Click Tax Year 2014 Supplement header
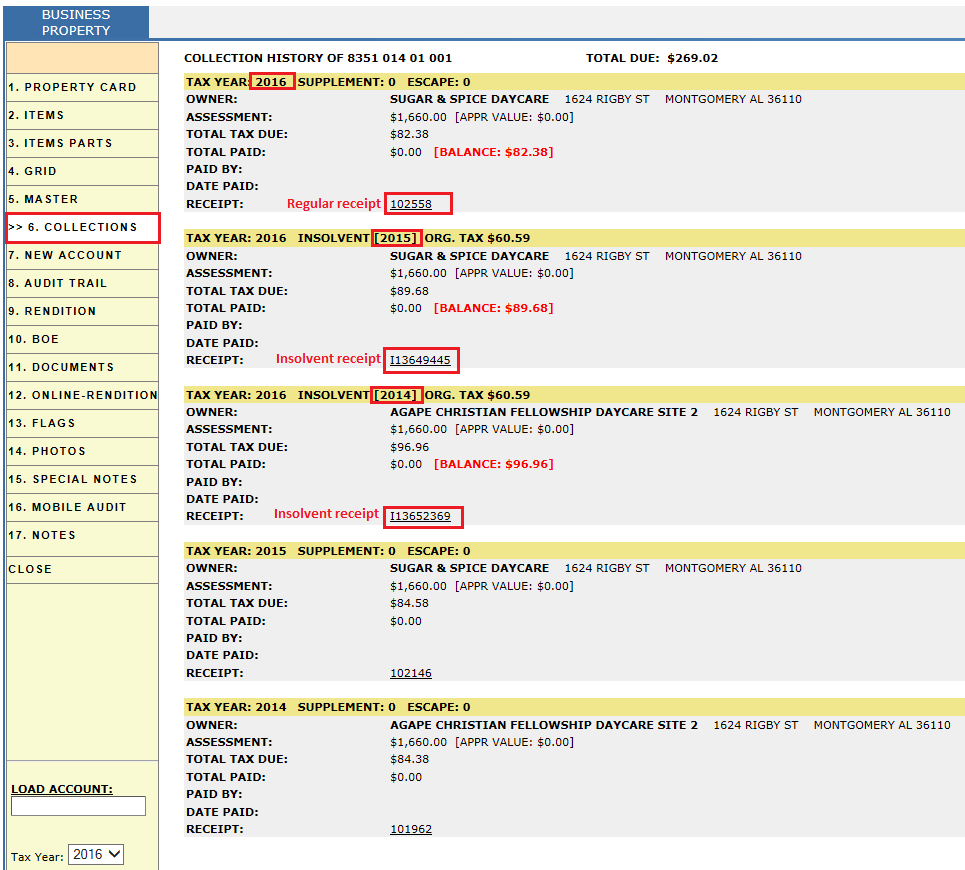 point(574,708)
